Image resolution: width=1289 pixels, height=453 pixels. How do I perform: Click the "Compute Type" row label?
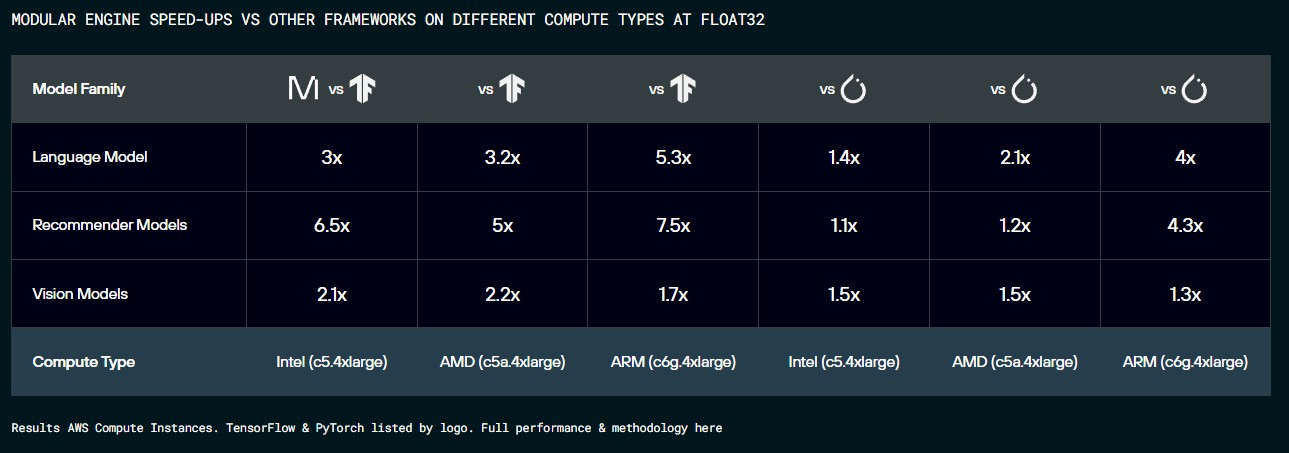83,362
